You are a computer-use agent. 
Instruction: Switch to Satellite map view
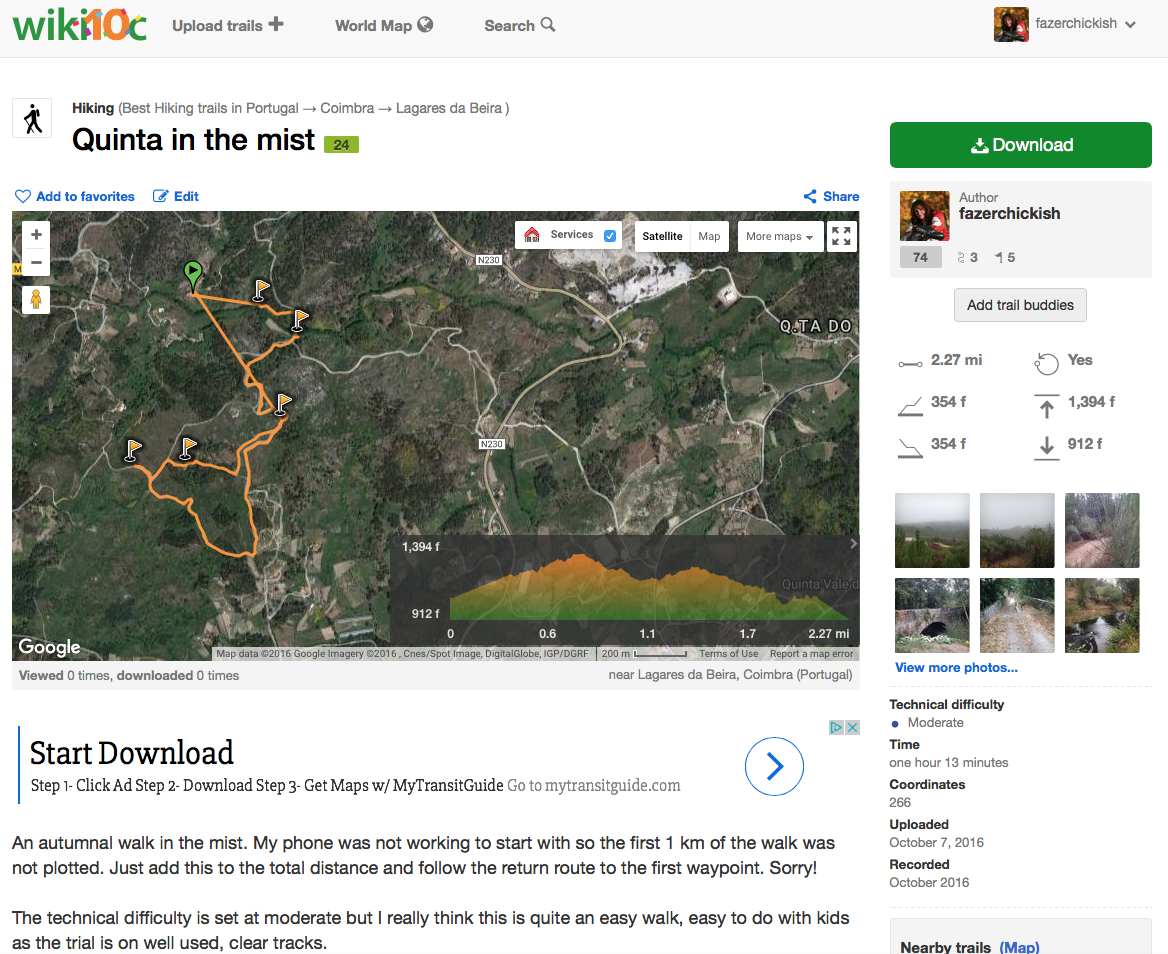662,236
